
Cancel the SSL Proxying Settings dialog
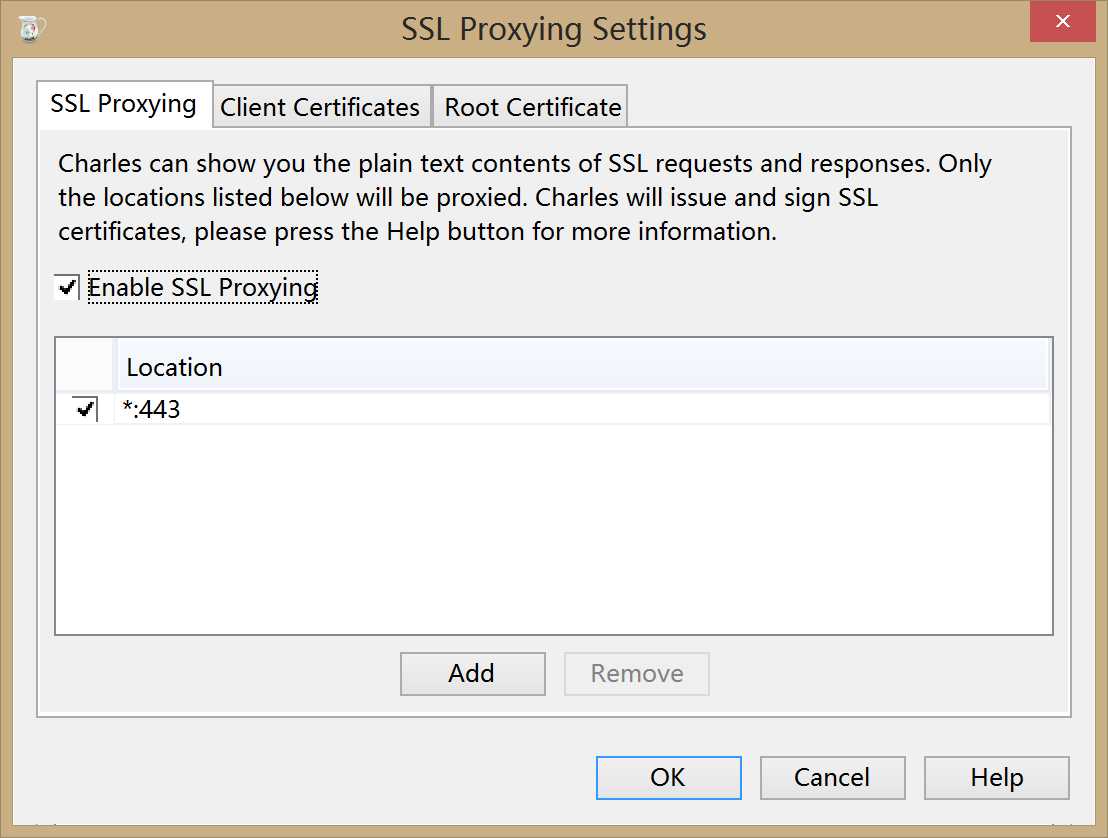(832, 778)
